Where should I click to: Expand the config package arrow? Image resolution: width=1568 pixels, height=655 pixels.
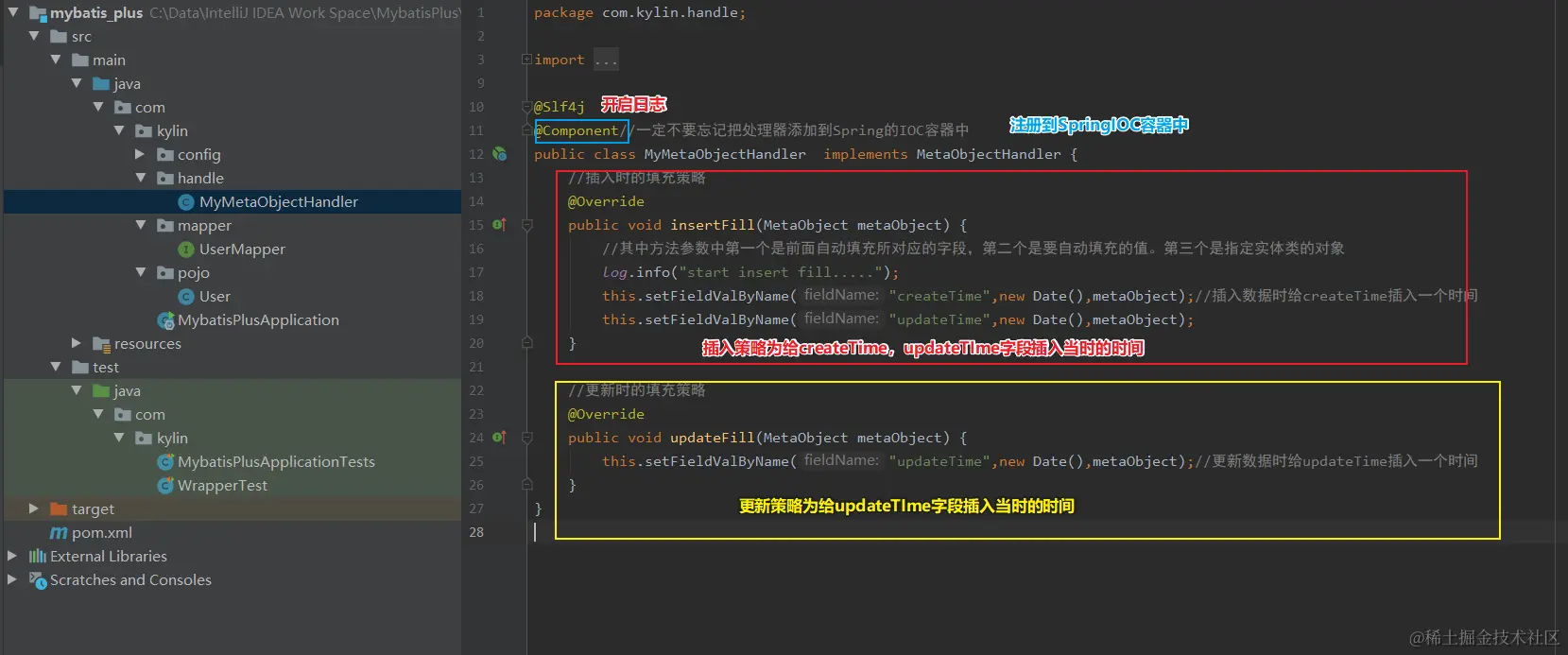click(140, 154)
